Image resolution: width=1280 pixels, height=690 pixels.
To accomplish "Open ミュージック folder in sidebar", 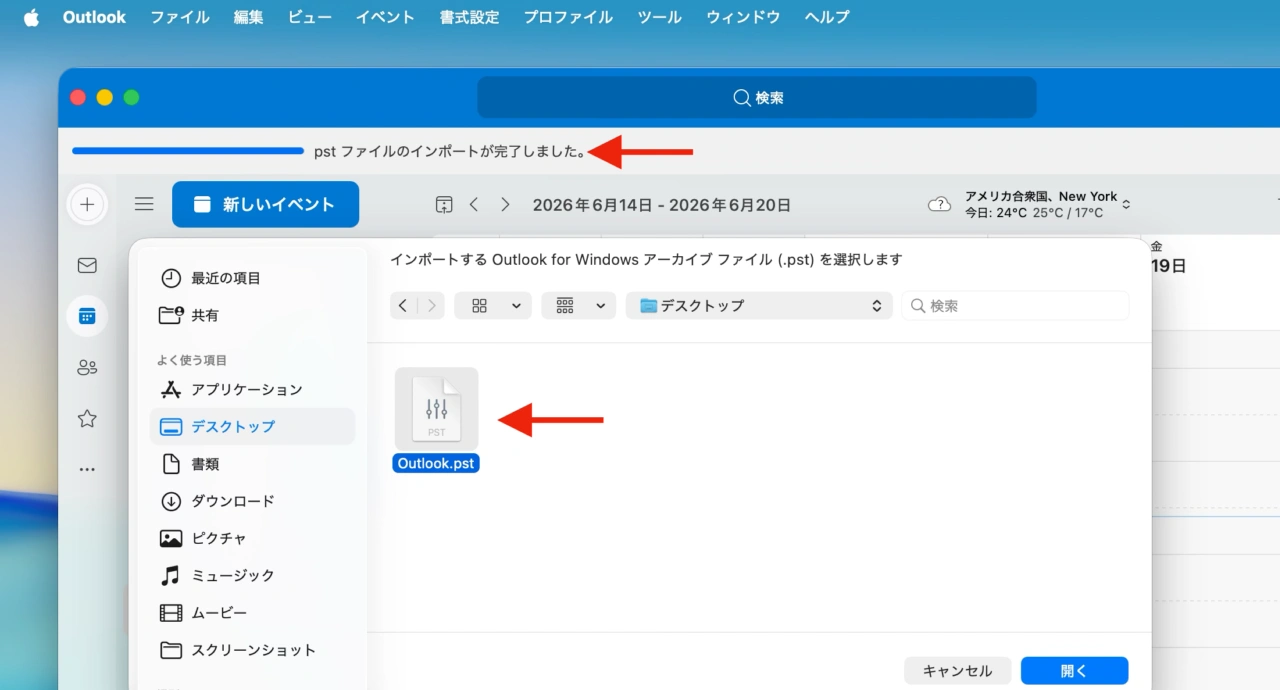I will (x=252, y=575).
